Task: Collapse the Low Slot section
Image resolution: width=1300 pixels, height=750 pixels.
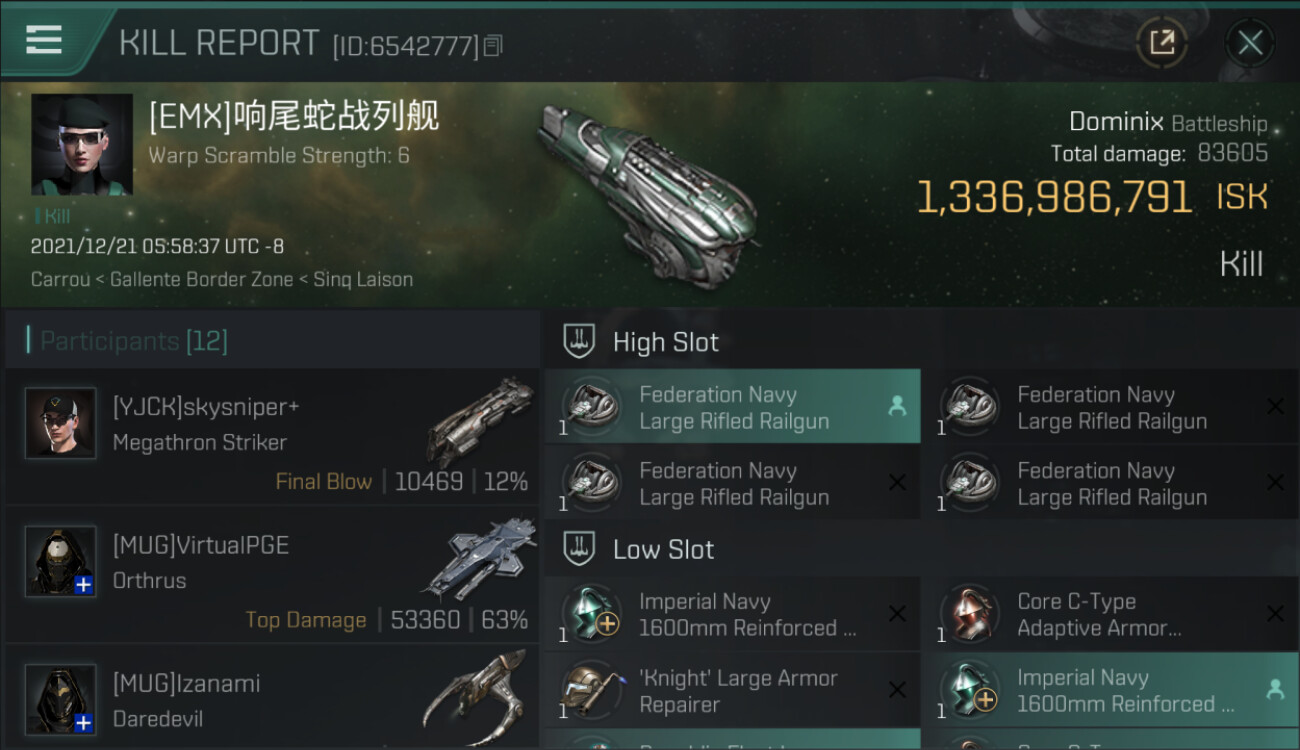Action: coord(579,549)
